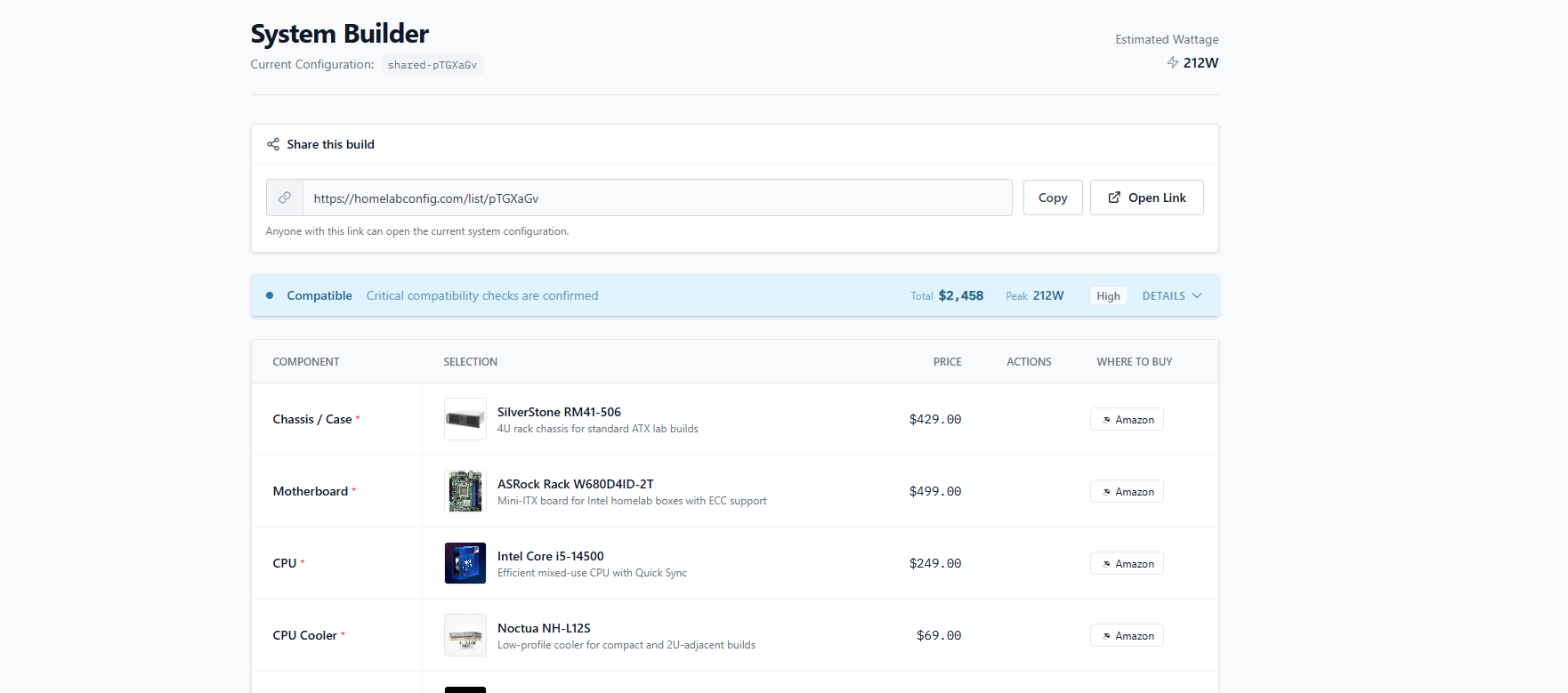1568x693 pixels.
Task: Buy Intel Core i5-14500 on Amazon
Action: coord(1127,563)
